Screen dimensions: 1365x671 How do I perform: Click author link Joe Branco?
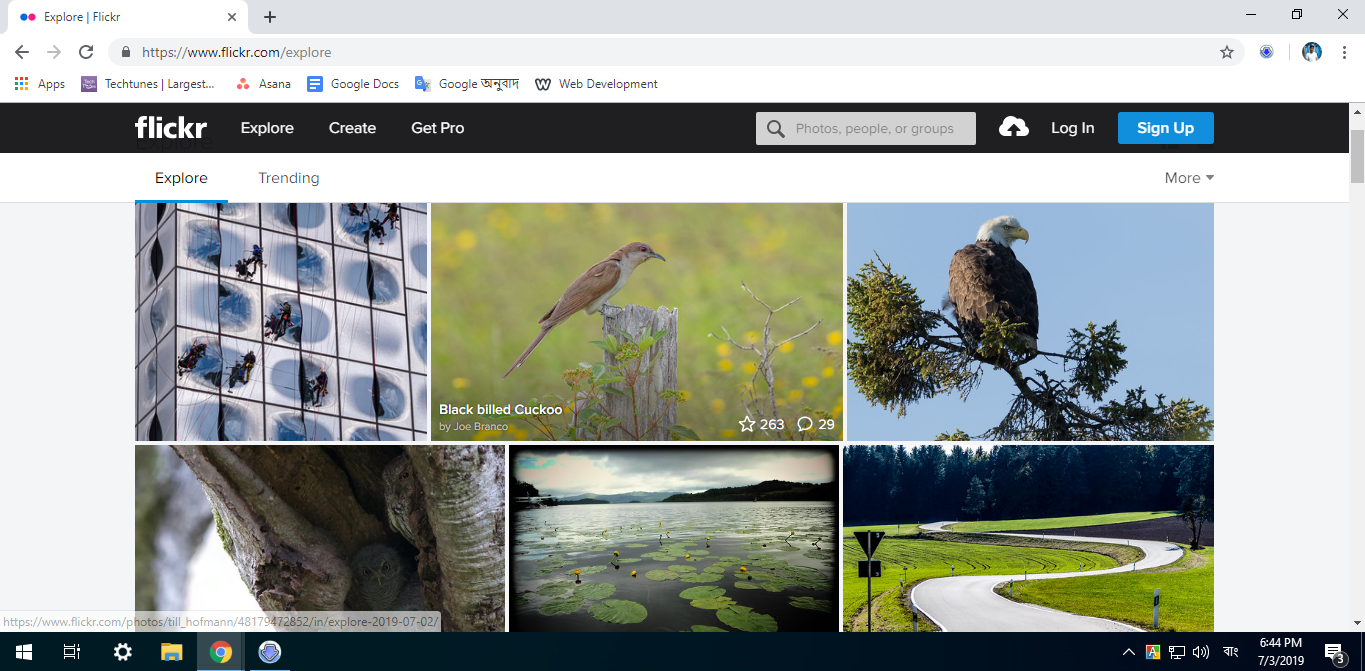tap(480, 427)
